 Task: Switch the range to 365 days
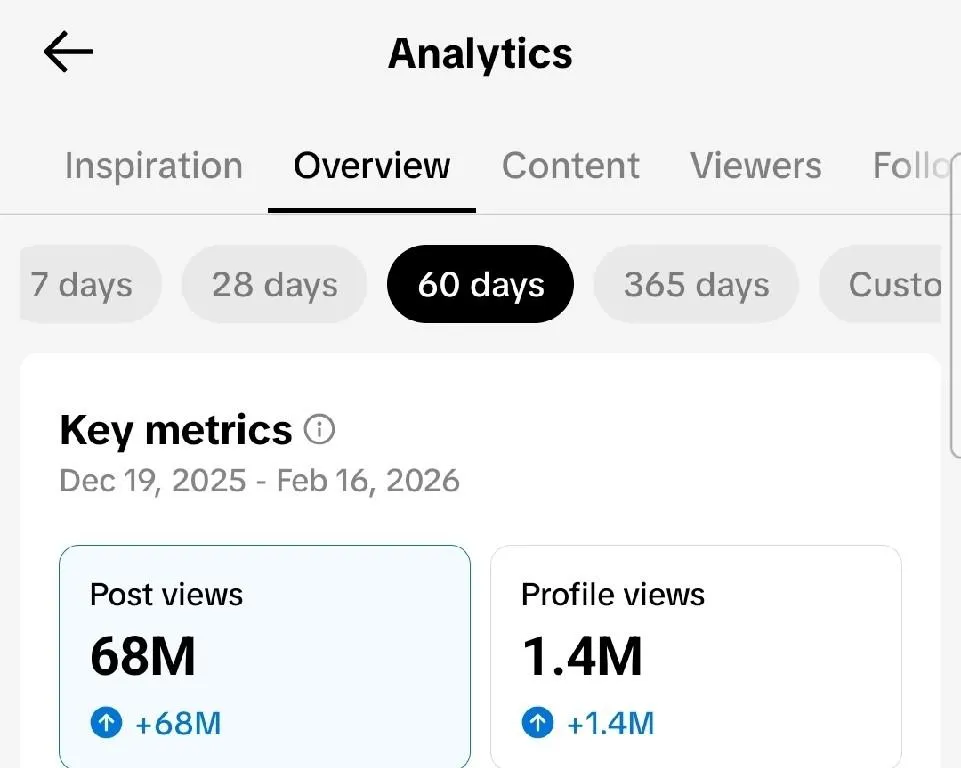(696, 285)
